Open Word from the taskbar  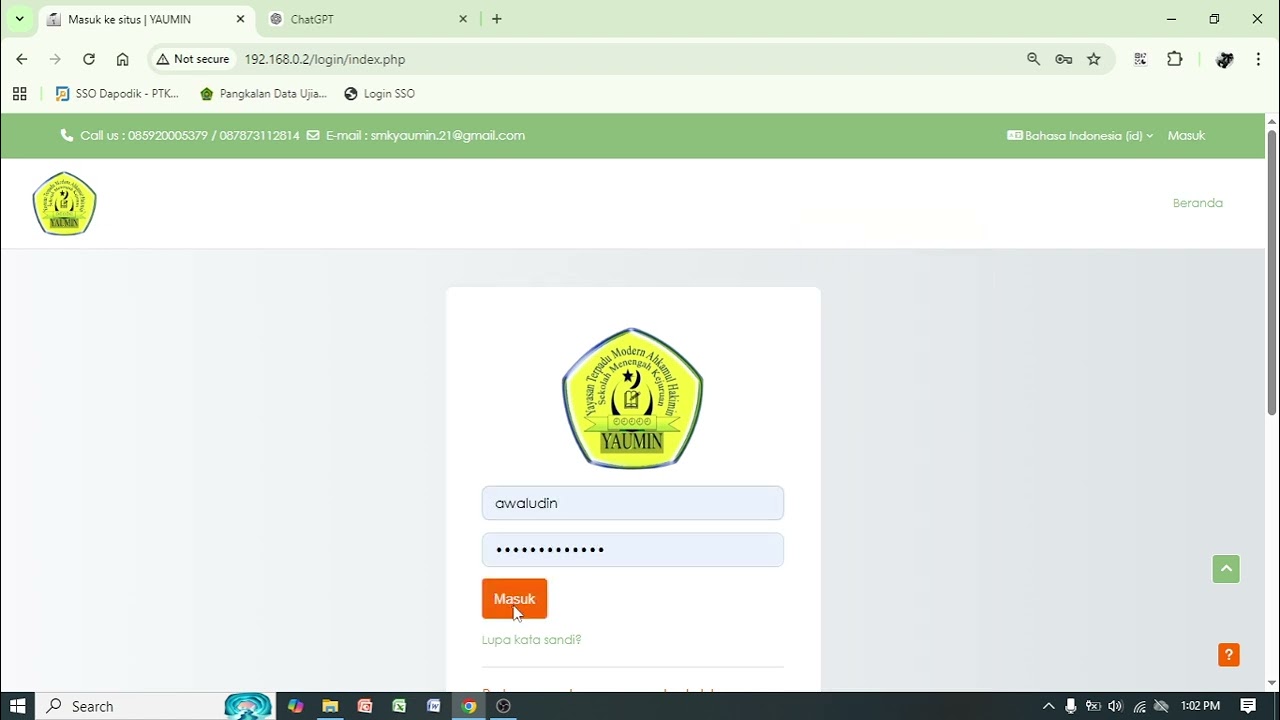(434, 706)
